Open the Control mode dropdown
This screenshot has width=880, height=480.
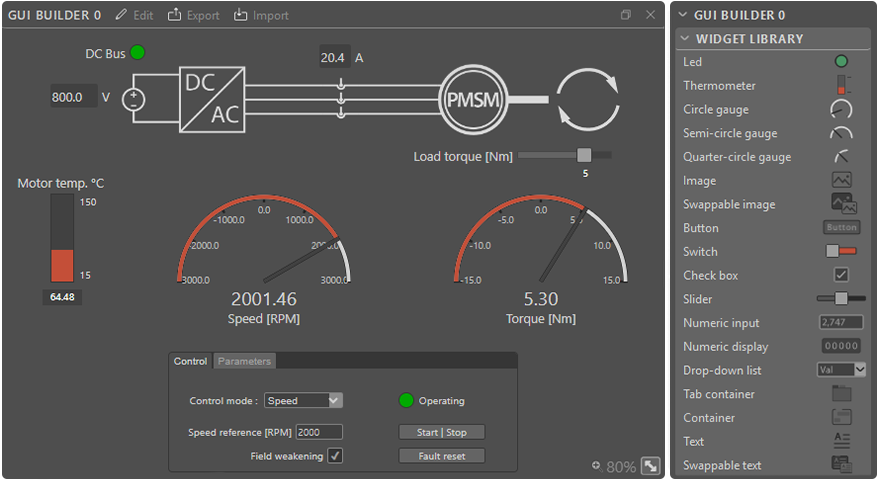[x=304, y=400]
